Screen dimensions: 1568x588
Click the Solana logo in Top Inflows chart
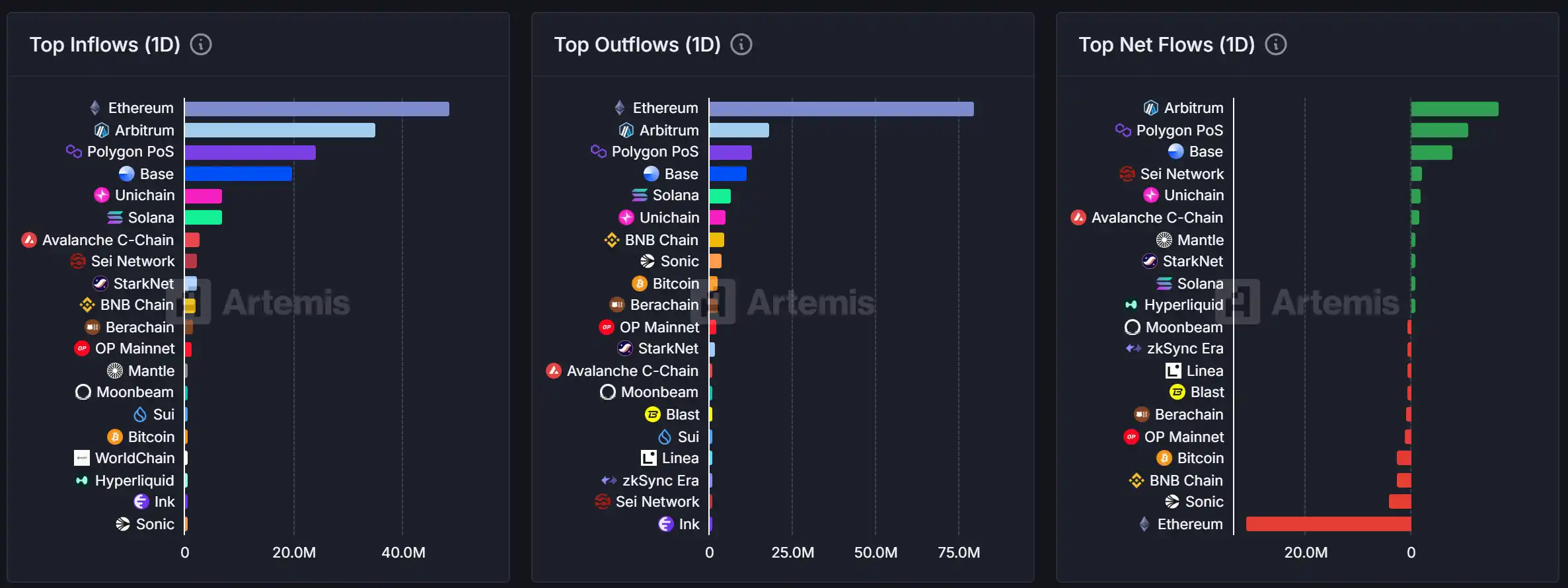(115, 217)
